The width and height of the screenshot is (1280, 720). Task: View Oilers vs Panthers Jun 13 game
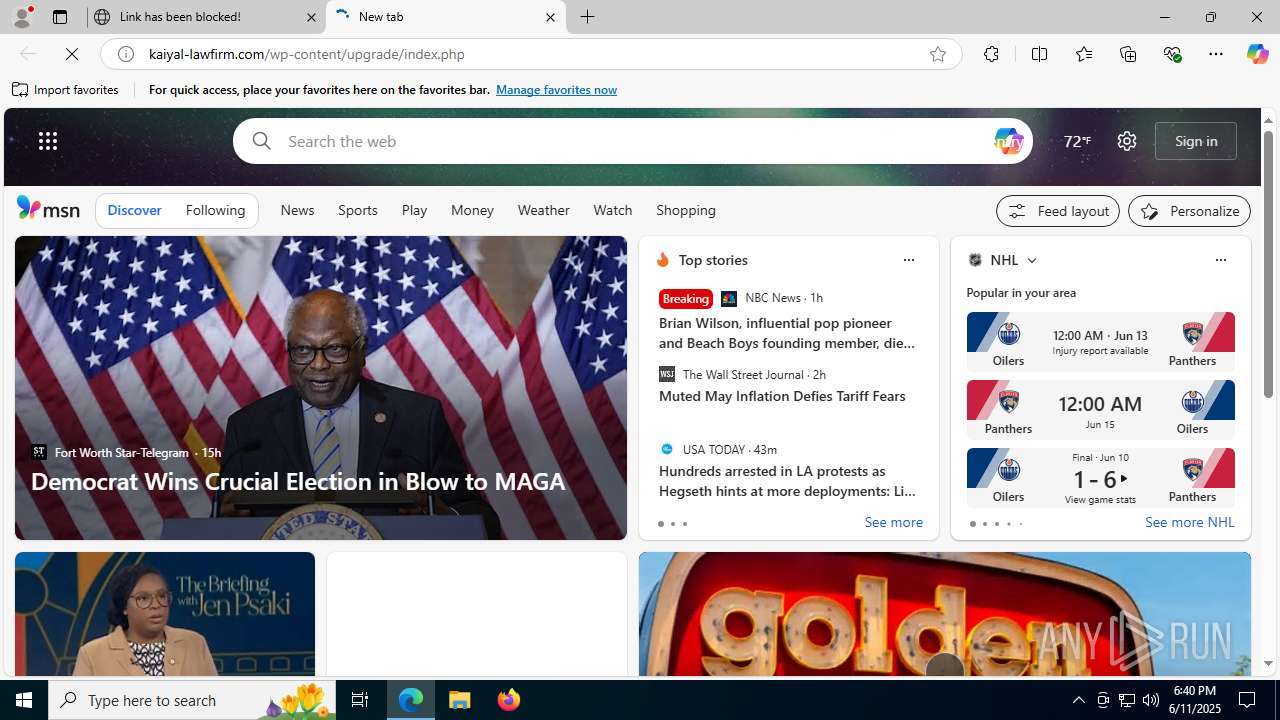pyautogui.click(x=1100, y=342)
